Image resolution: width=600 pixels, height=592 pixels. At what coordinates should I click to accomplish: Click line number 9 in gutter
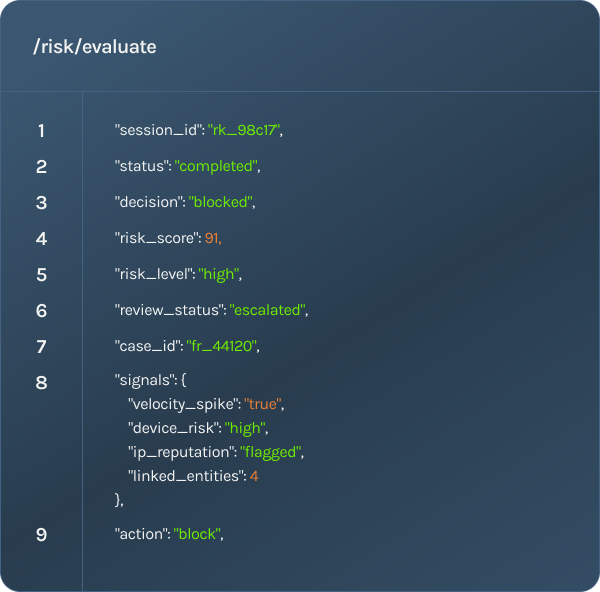[x=41, y=535]
